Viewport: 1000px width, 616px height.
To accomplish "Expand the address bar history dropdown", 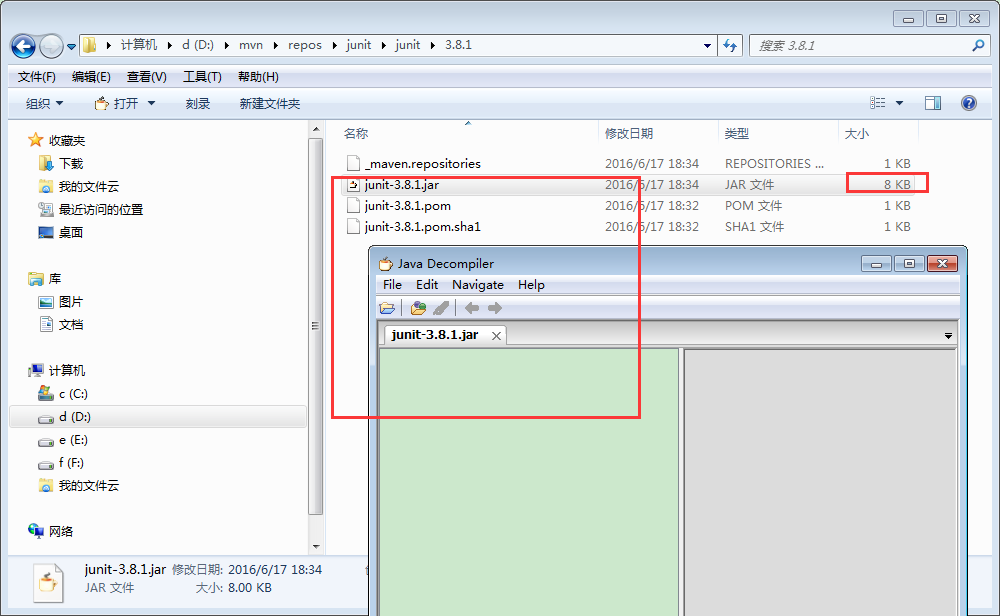I will click(x=707, y=45).
